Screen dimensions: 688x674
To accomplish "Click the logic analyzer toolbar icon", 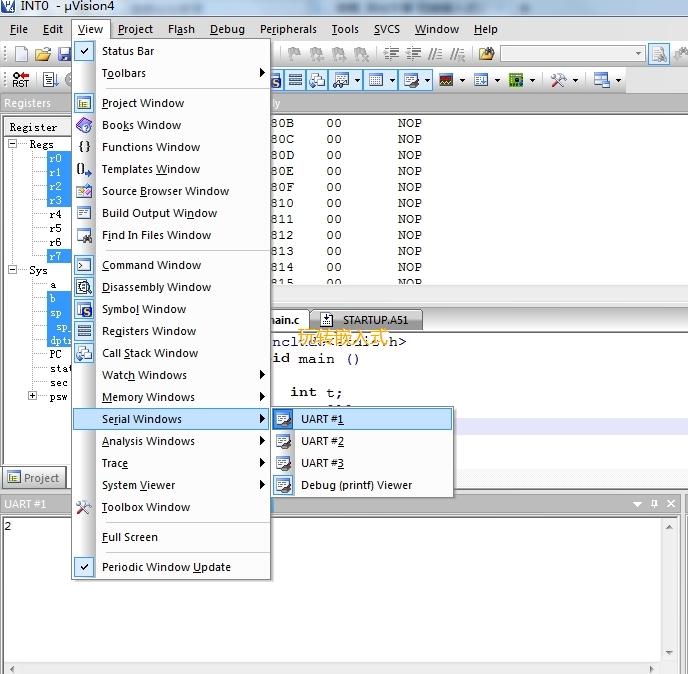I will pyautogui.click(x=446, y=80).
